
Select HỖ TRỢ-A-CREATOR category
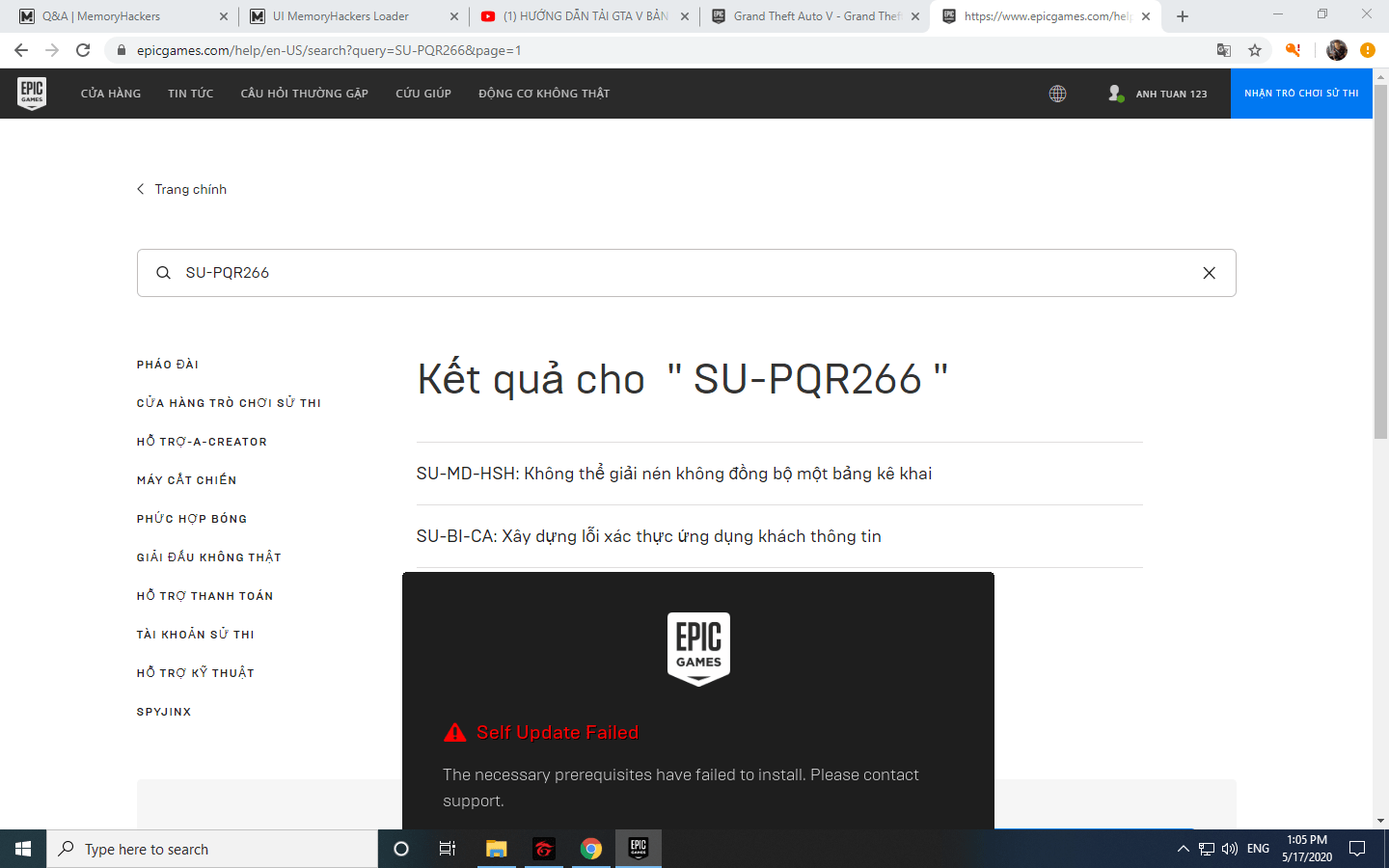(x=202, y=442)
